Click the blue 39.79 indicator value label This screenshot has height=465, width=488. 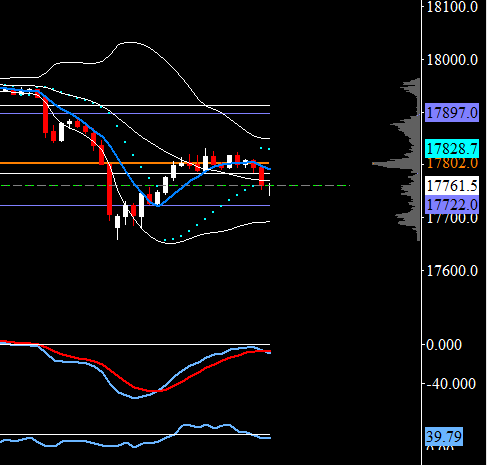[444, 436]
